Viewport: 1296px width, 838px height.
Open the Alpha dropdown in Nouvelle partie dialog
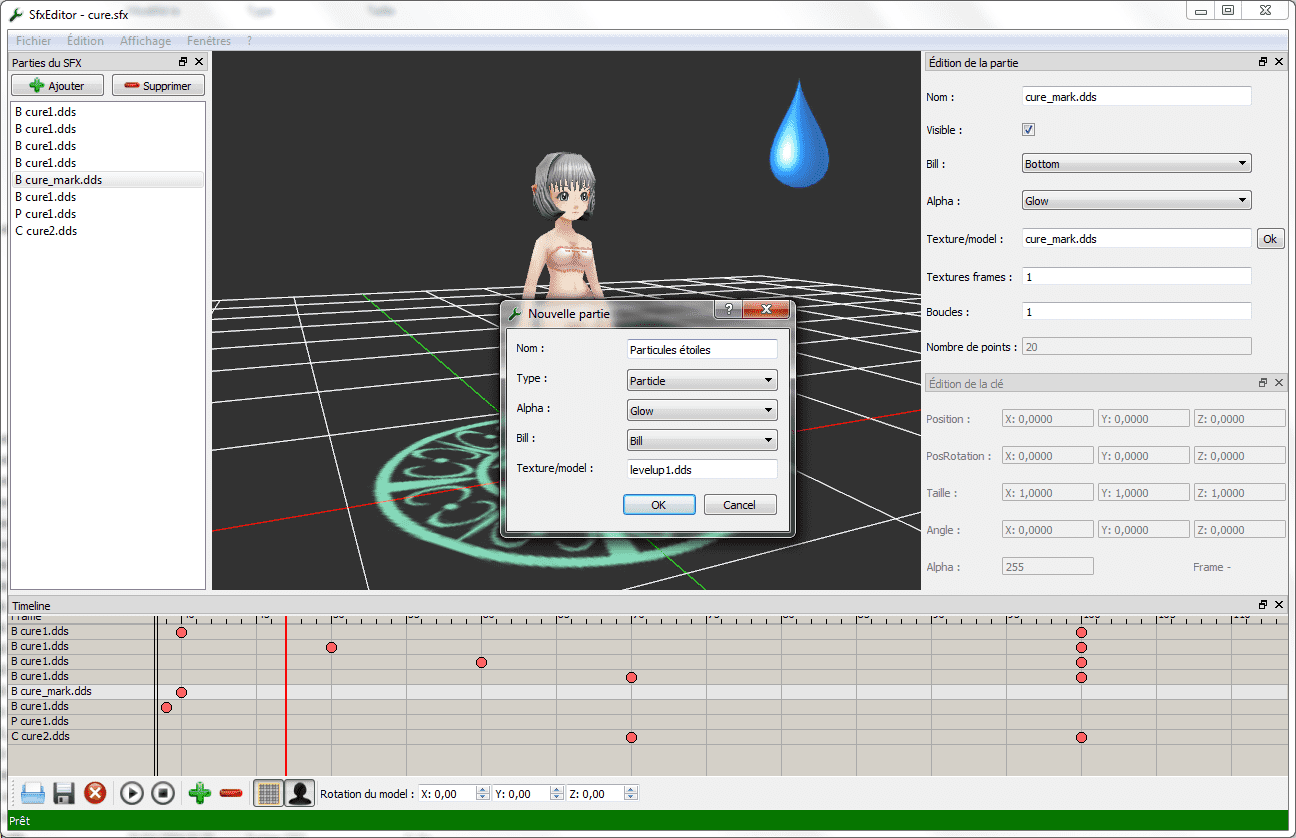point(702,410)
